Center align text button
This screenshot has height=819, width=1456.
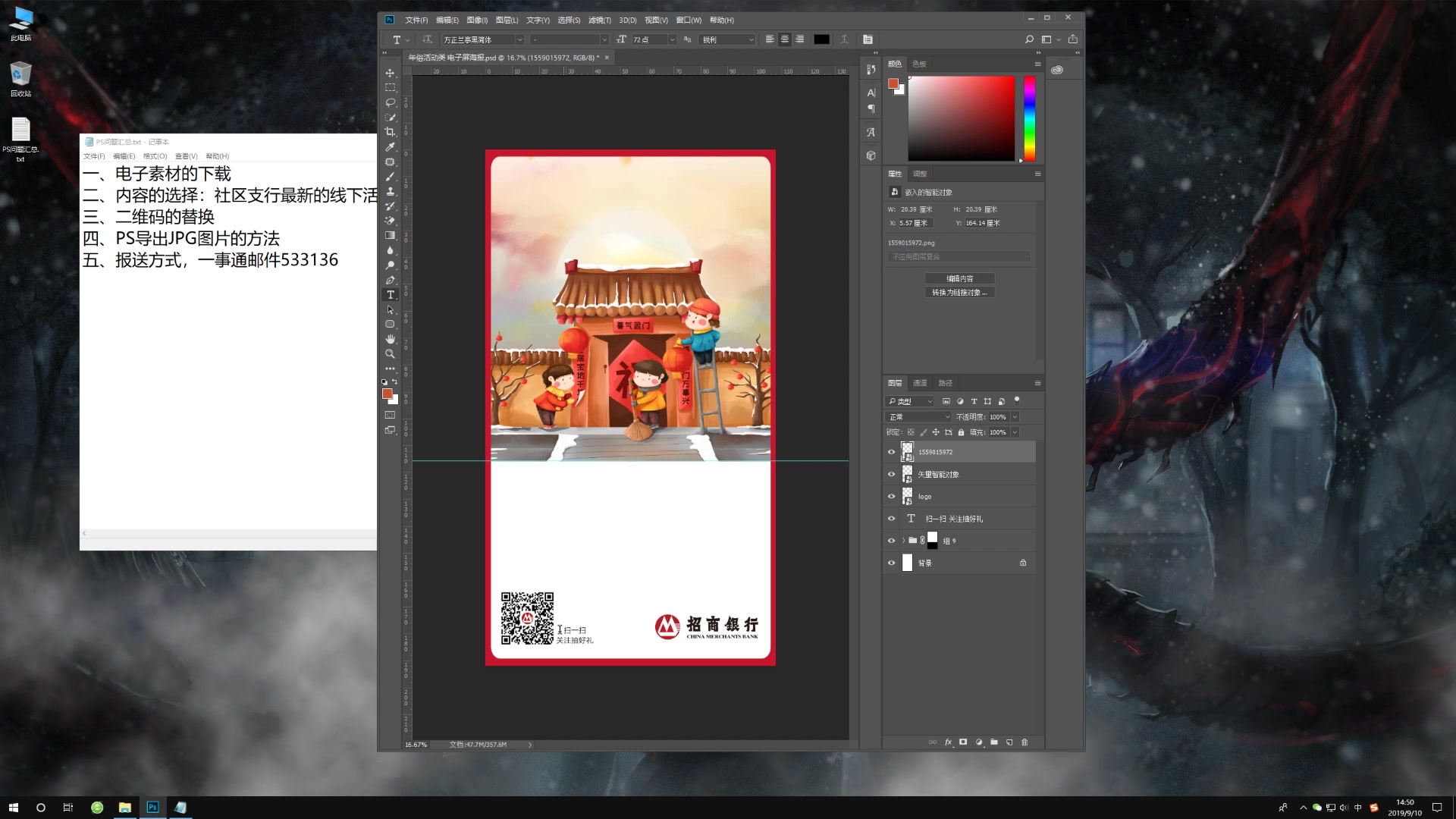click(x=785, y=39)
